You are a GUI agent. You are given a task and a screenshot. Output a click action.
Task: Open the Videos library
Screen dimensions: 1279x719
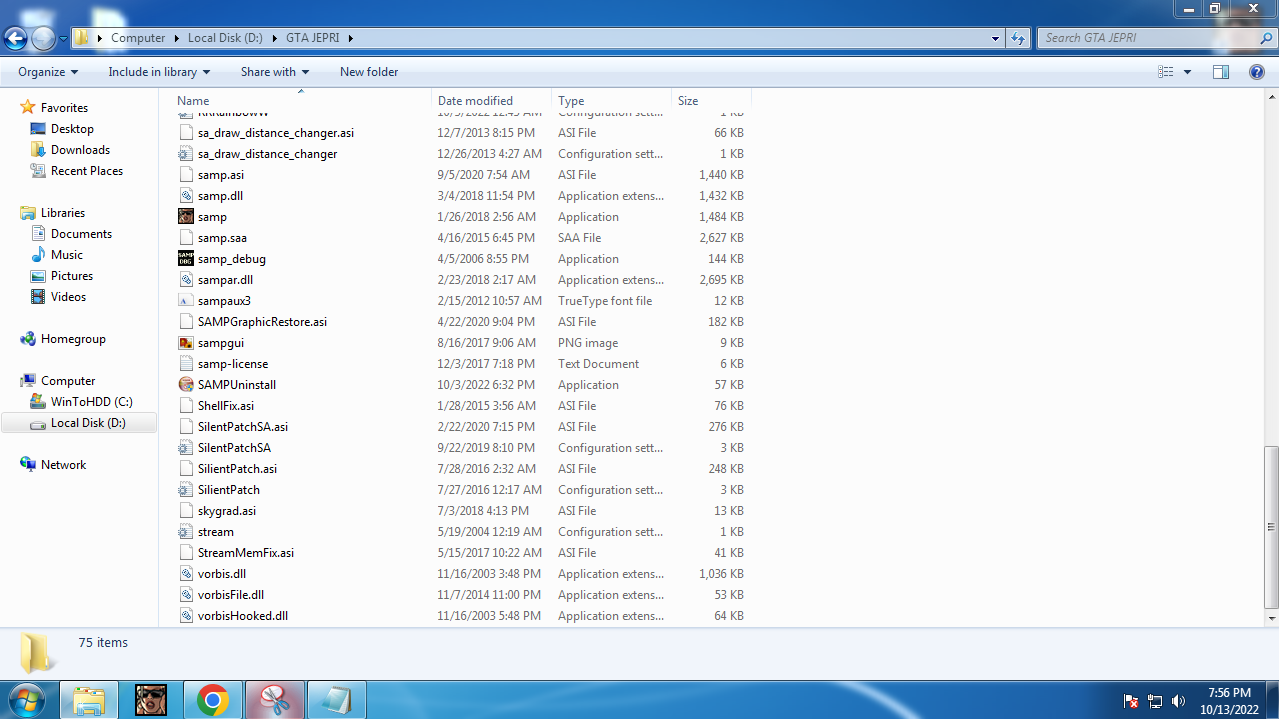pos(68,297)
